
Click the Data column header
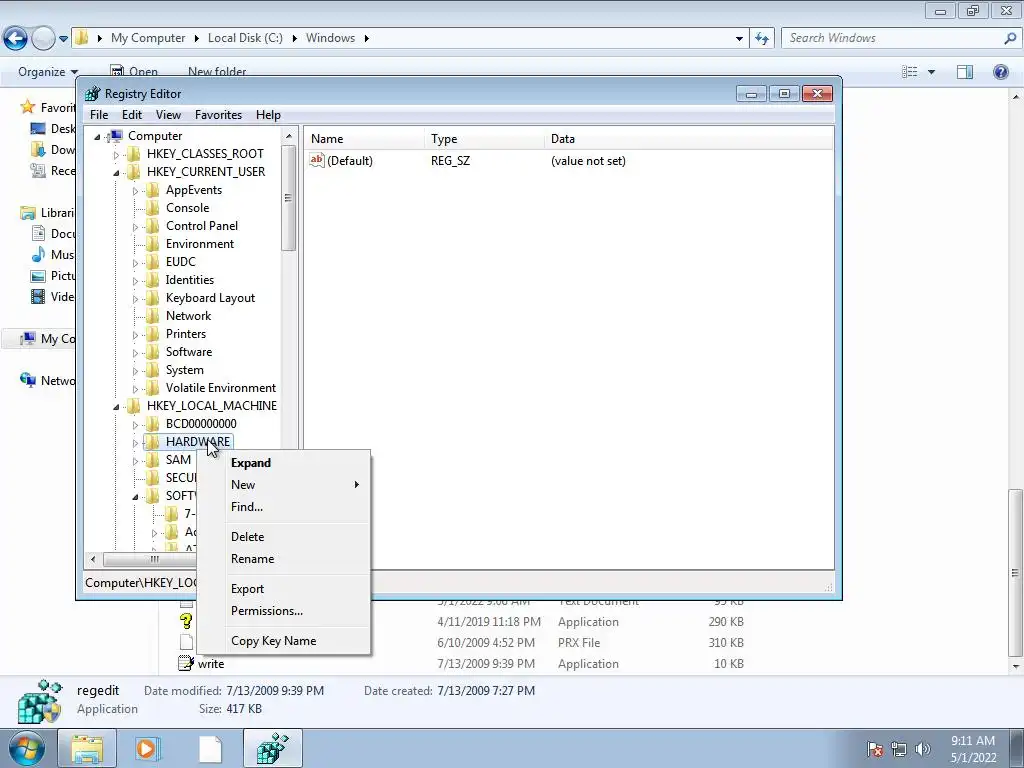coord(689,138)
